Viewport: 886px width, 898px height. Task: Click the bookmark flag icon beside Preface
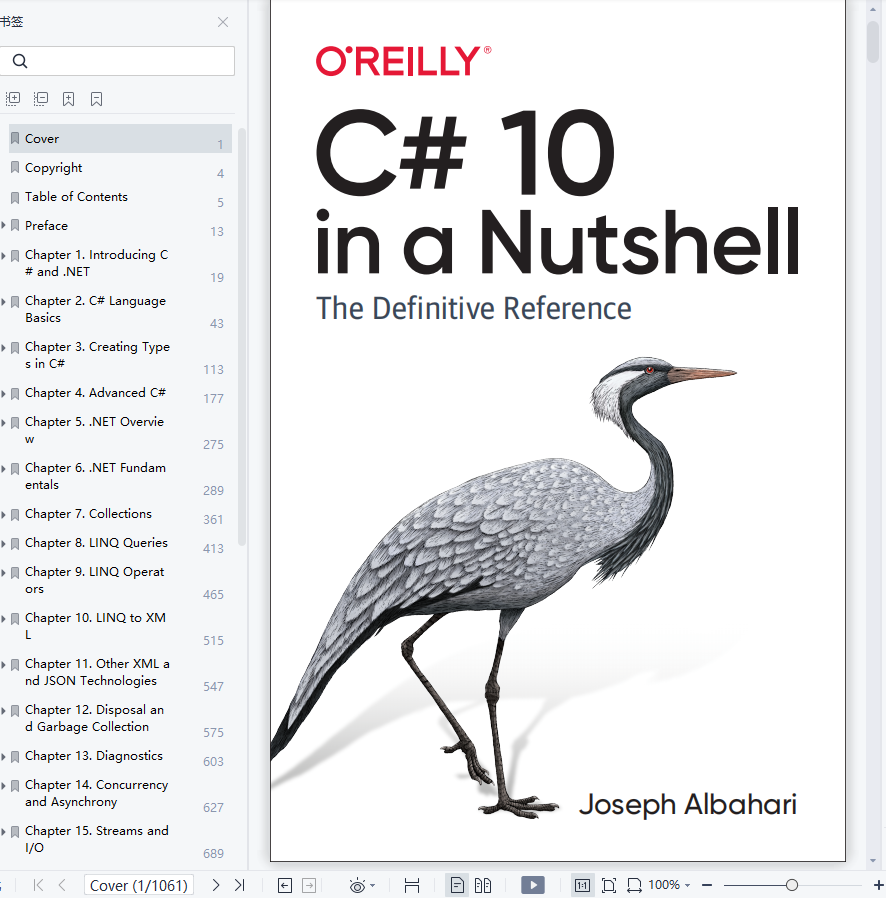(15, 226)
